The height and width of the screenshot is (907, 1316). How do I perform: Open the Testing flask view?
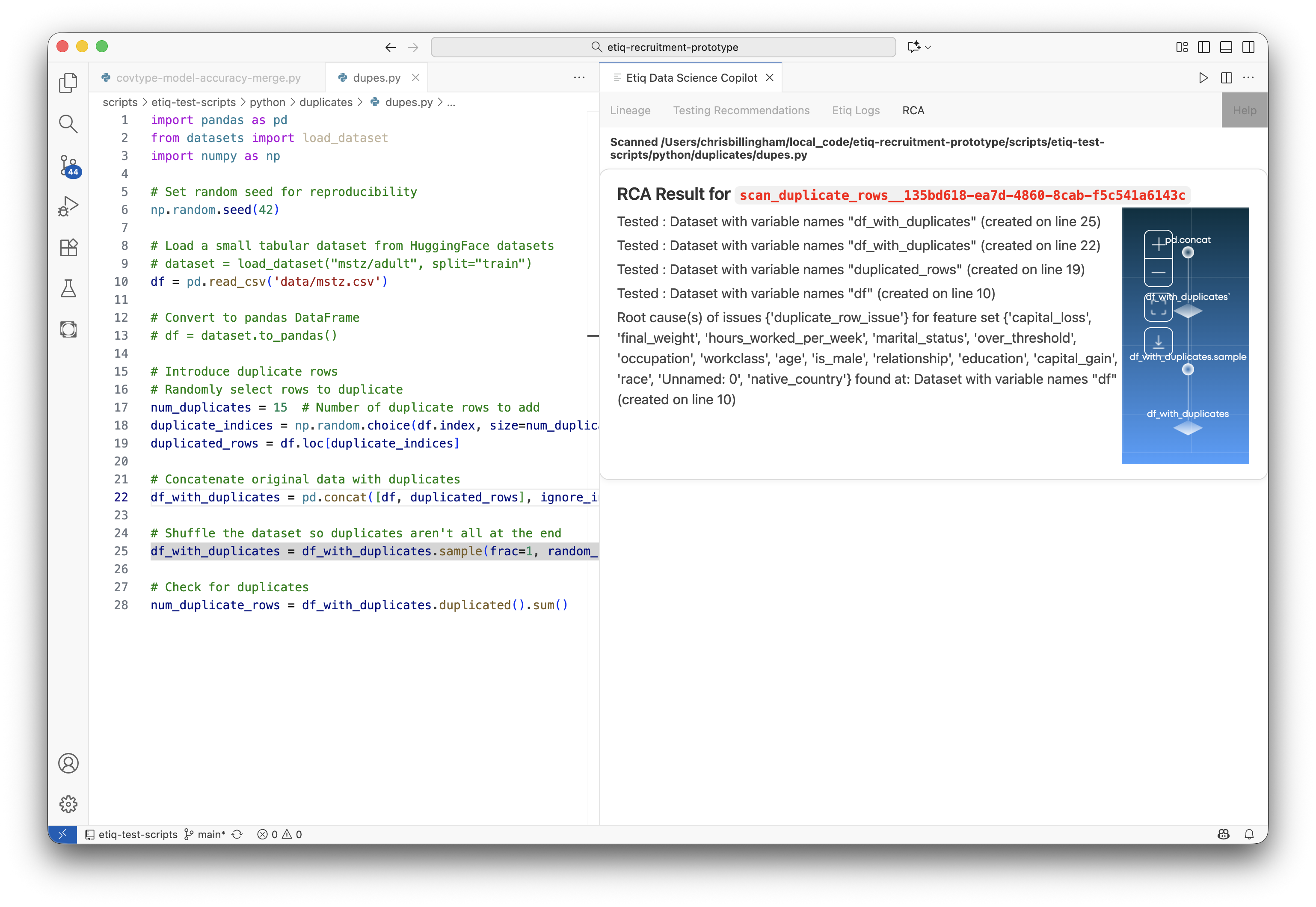tap(68, 289)
